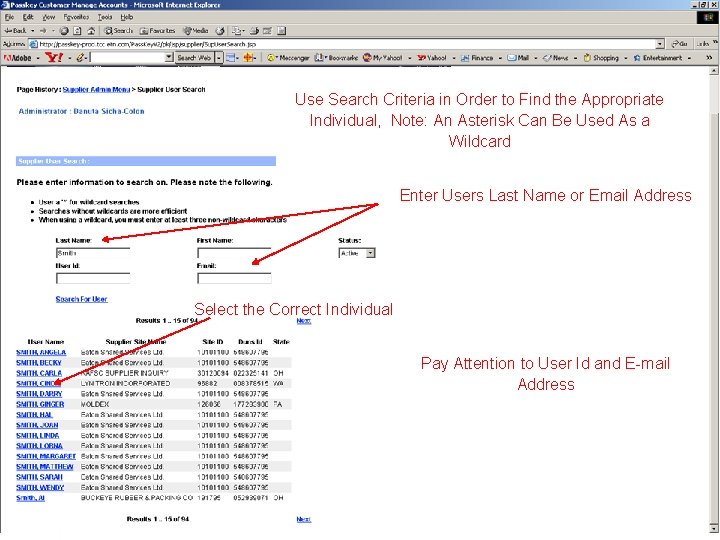720x540 pixels.
Task: Click the Last Name input field
Action: 93,253
